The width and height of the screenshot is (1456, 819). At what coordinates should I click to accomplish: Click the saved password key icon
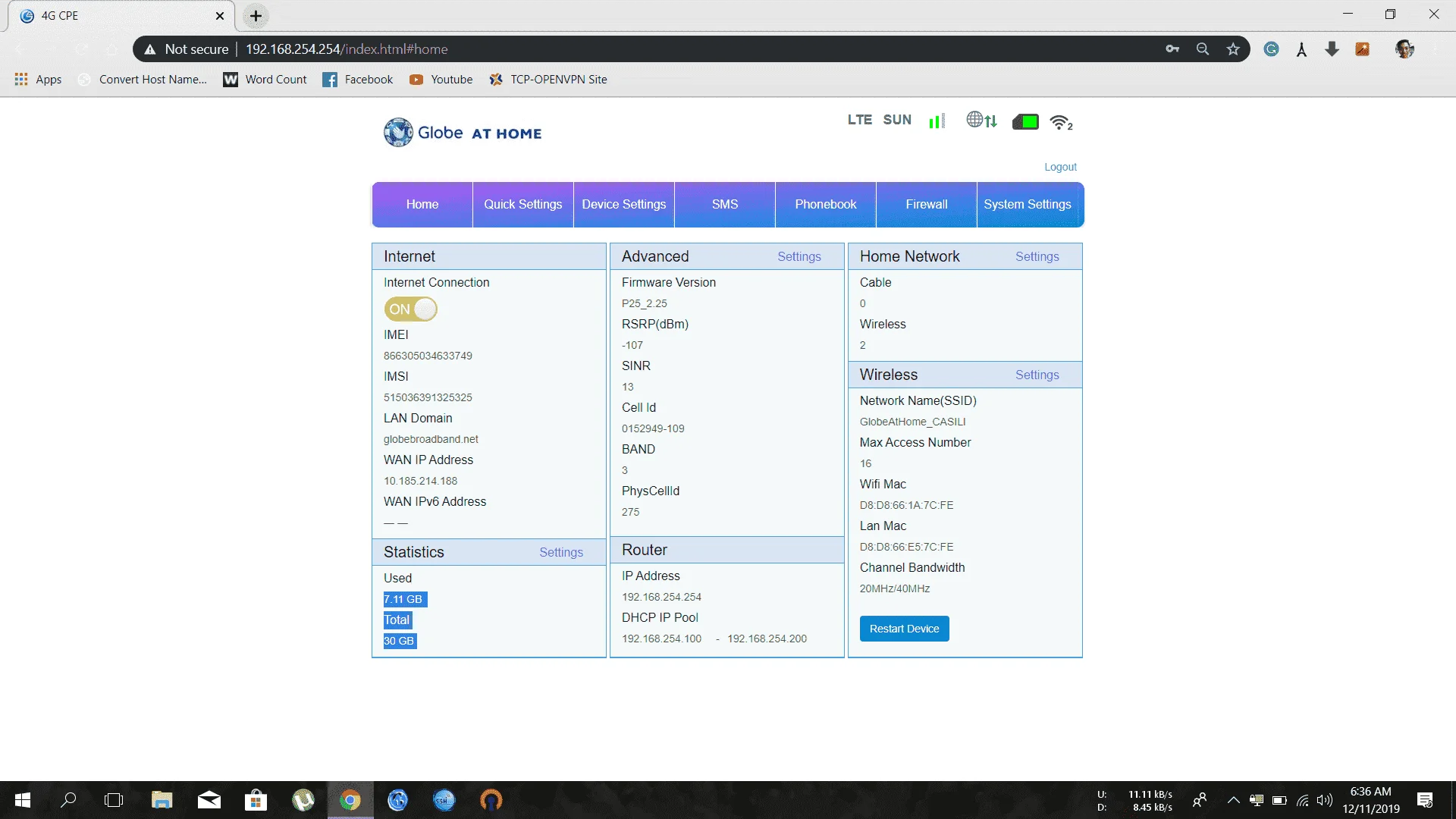tap(1172, 49)
